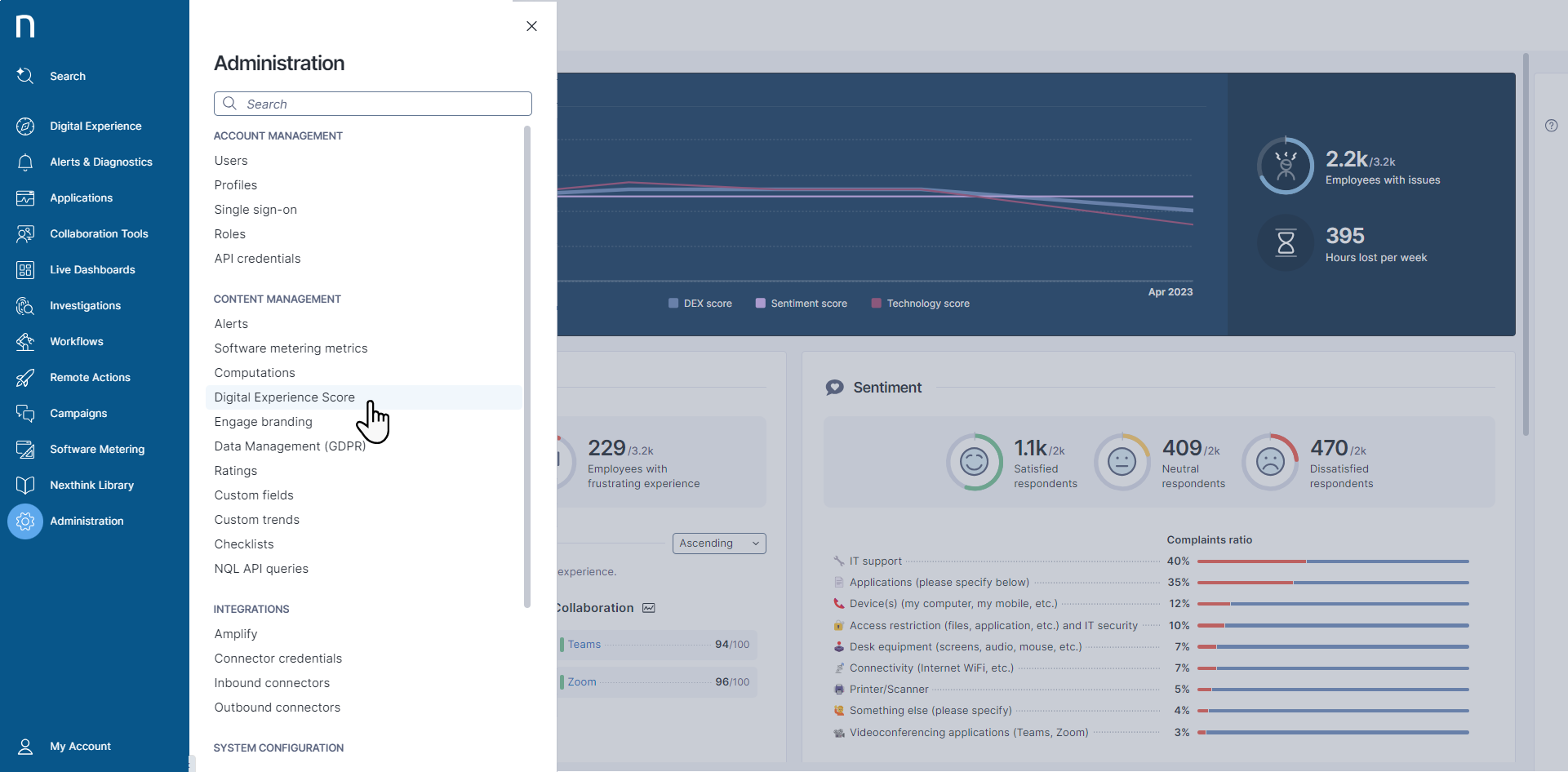Viewport: 1568px width, 772px height.
Task: Select the Remote Actions rocket icon
Action: tap(25, 377)
